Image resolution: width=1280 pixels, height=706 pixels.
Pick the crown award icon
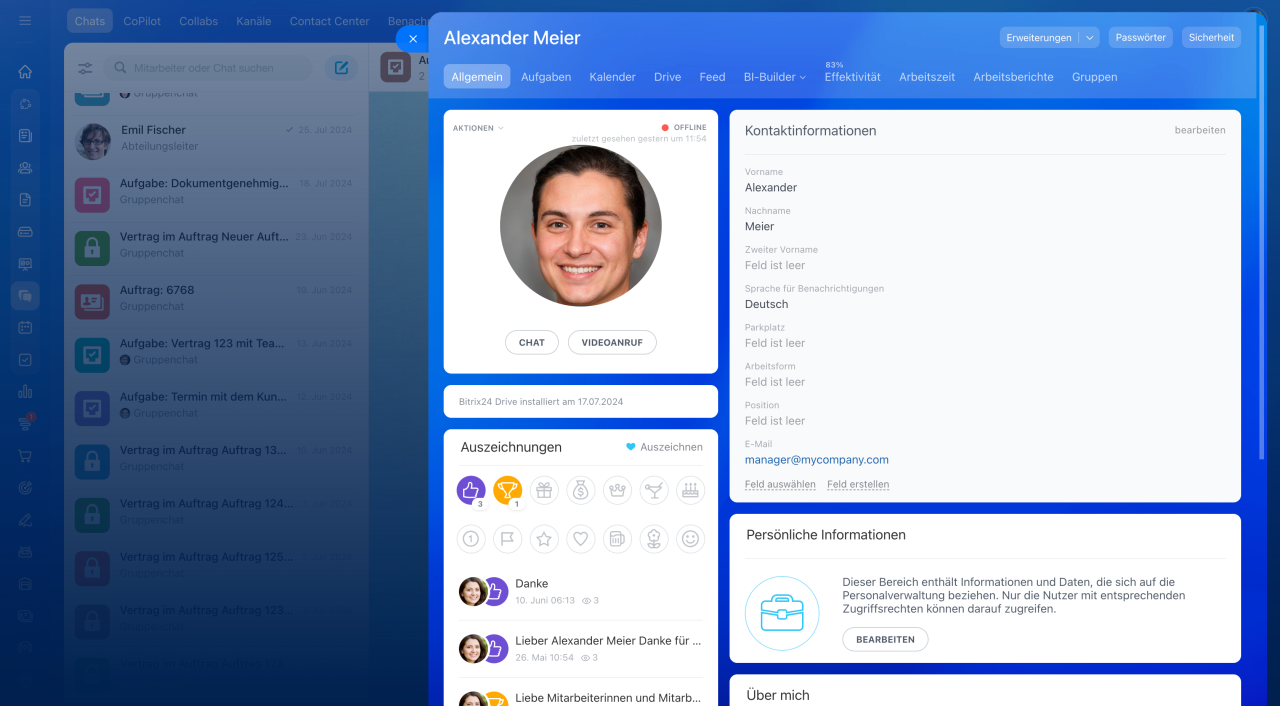[617, 490]
